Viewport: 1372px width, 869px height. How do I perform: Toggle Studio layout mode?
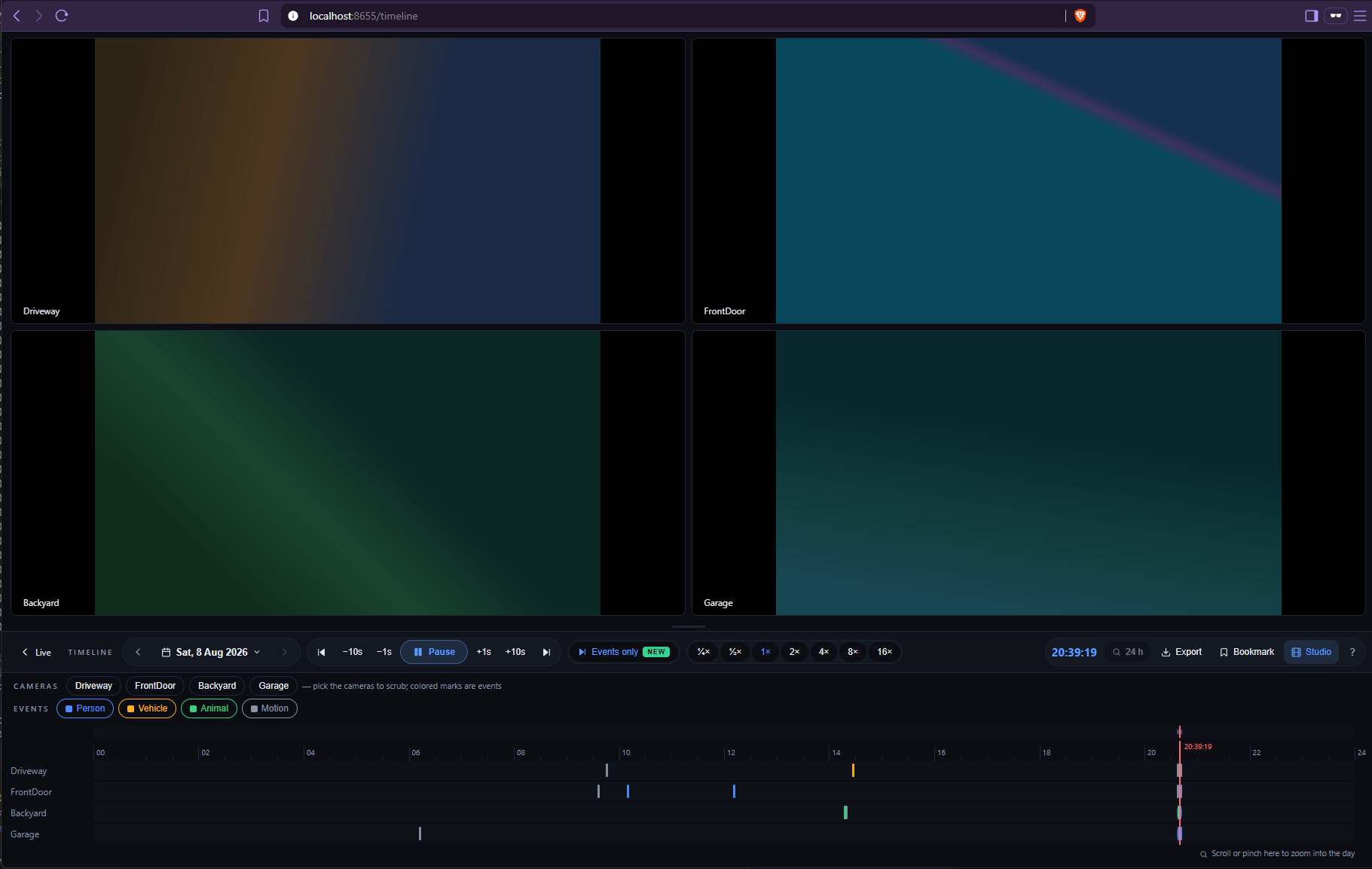1311,652
